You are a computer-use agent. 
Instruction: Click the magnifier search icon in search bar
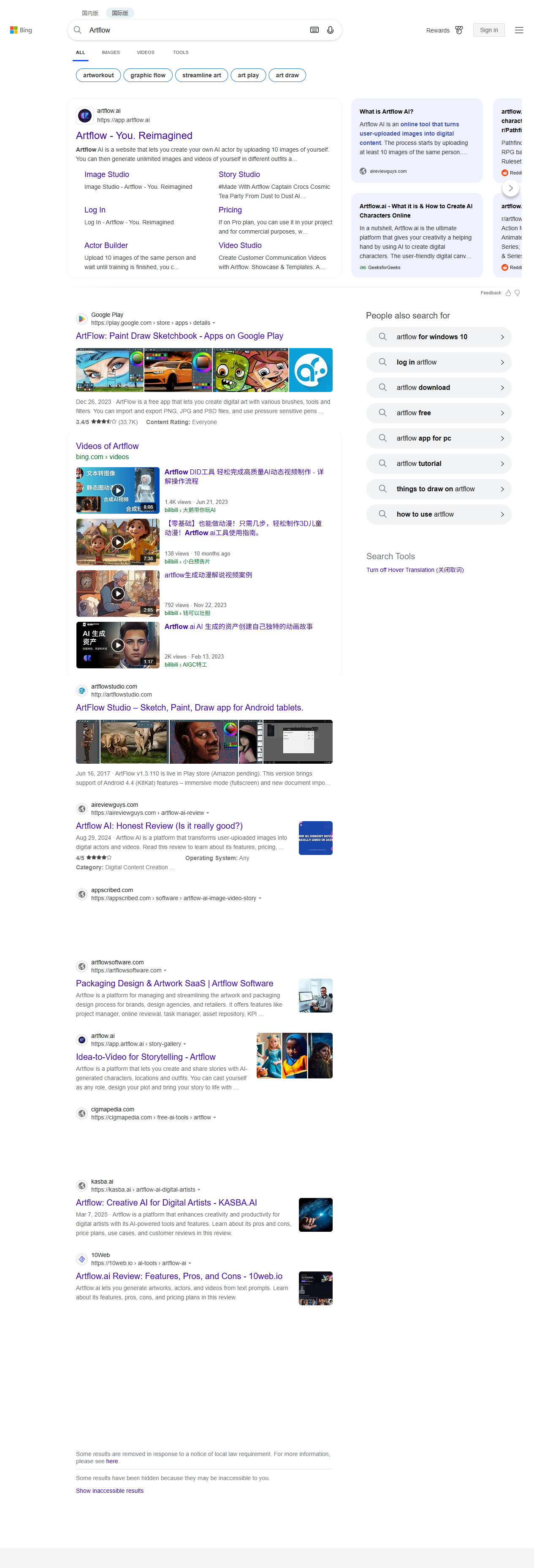[x=78, y=30]
